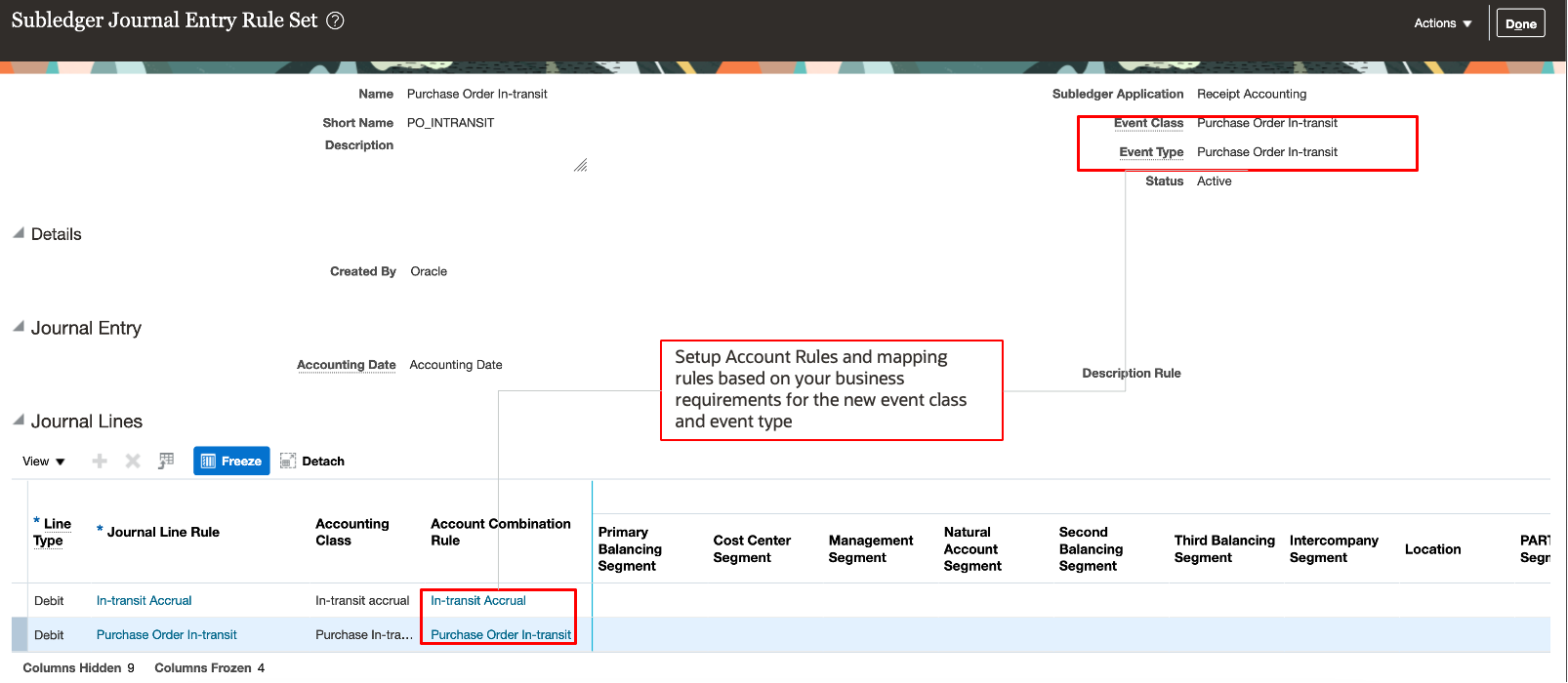Click the Accounting Date label
Screen dimensions: 1568x683
[347, 365]
